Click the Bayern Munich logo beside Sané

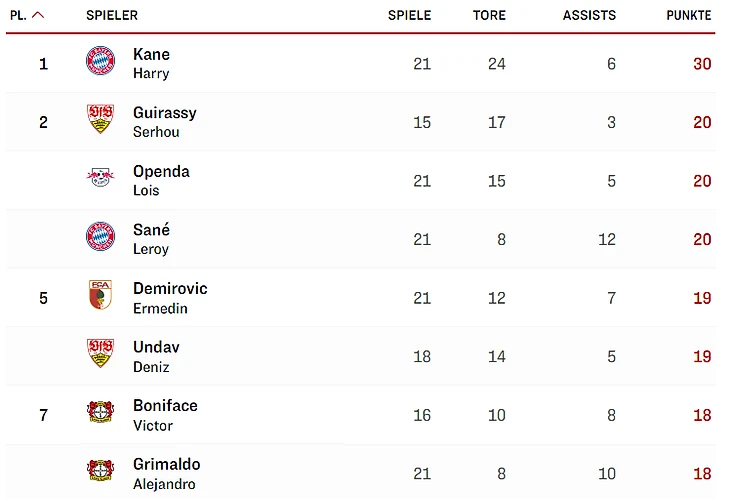click(100, 237)
